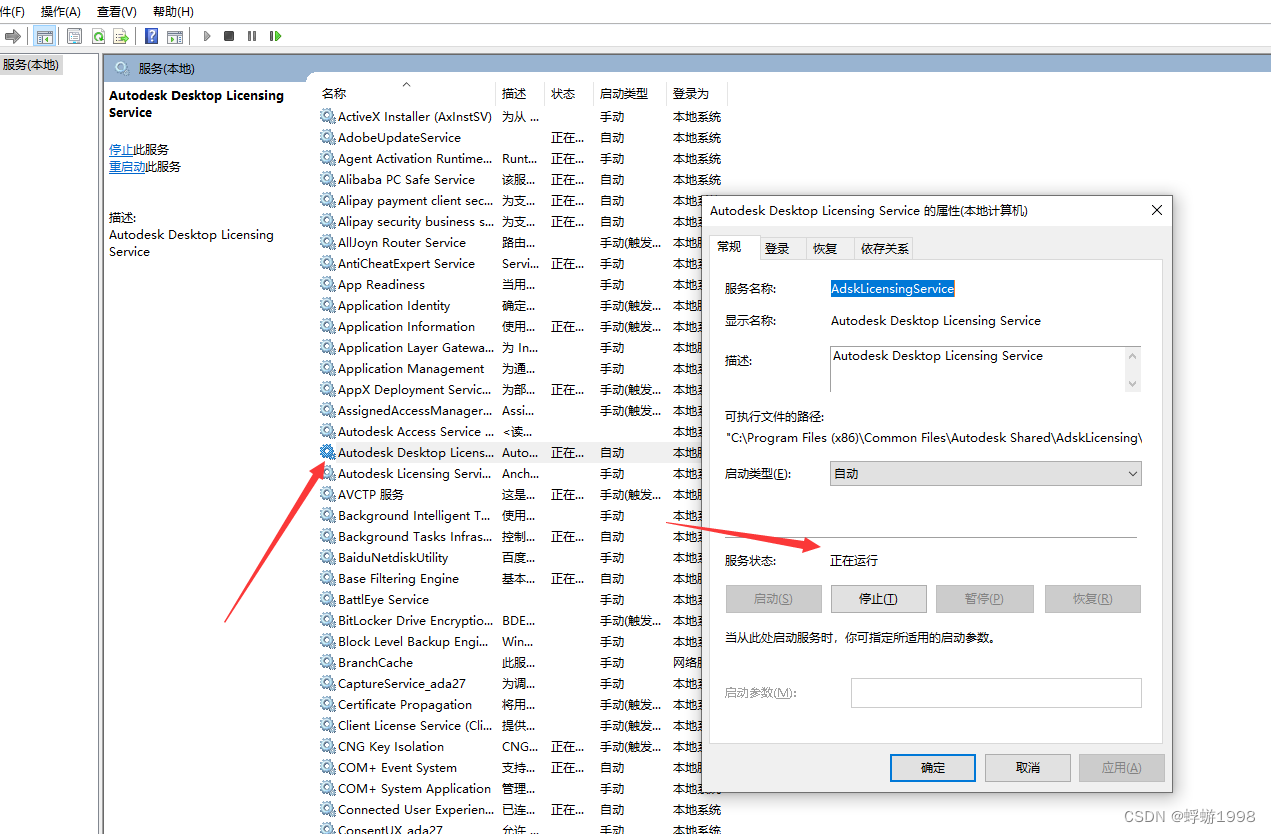Click the Stop Service square icon
This screenshot has height=834, width=1271.
click(x=229, y=36)
